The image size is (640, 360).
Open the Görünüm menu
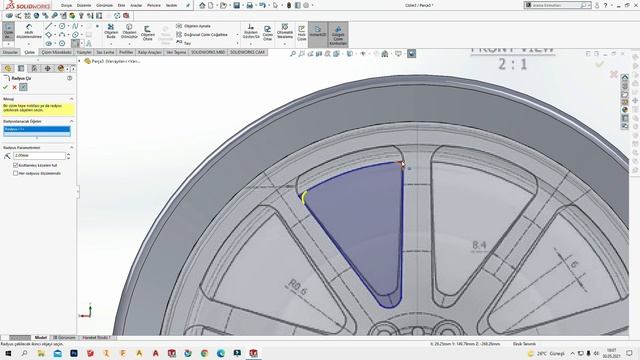(104, 5)
